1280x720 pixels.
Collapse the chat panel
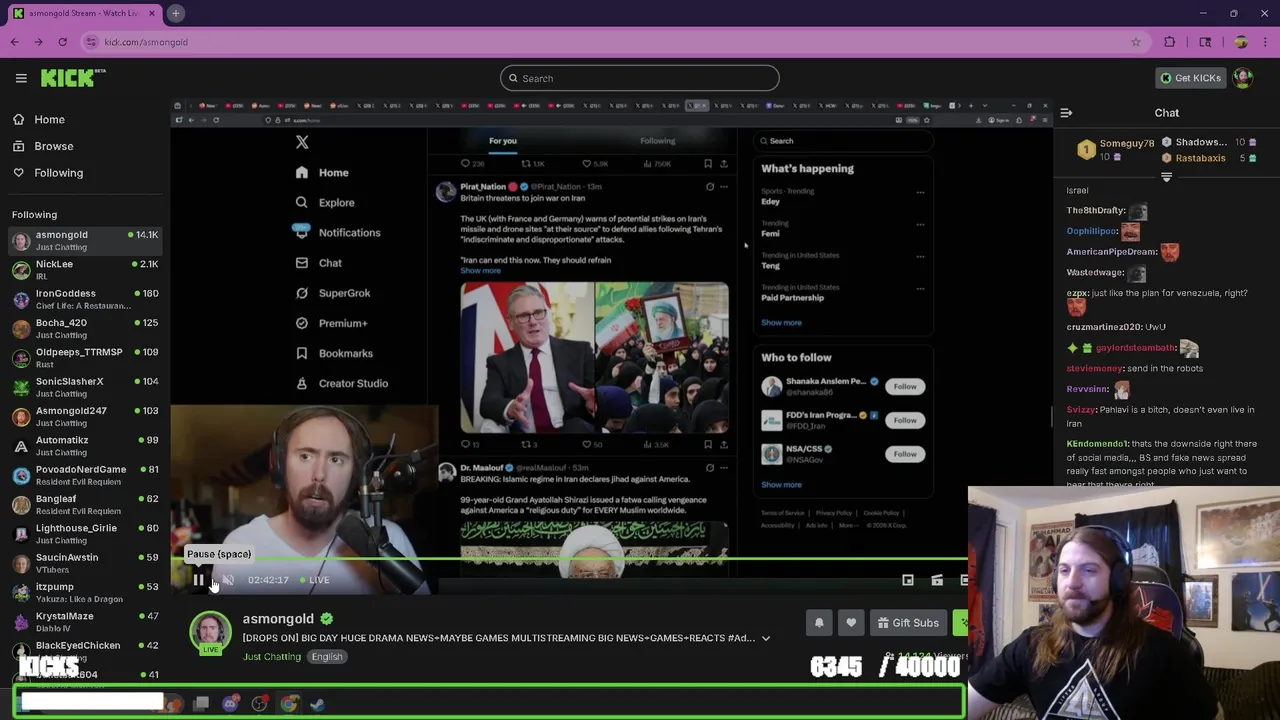click(x=1066, y=113)
